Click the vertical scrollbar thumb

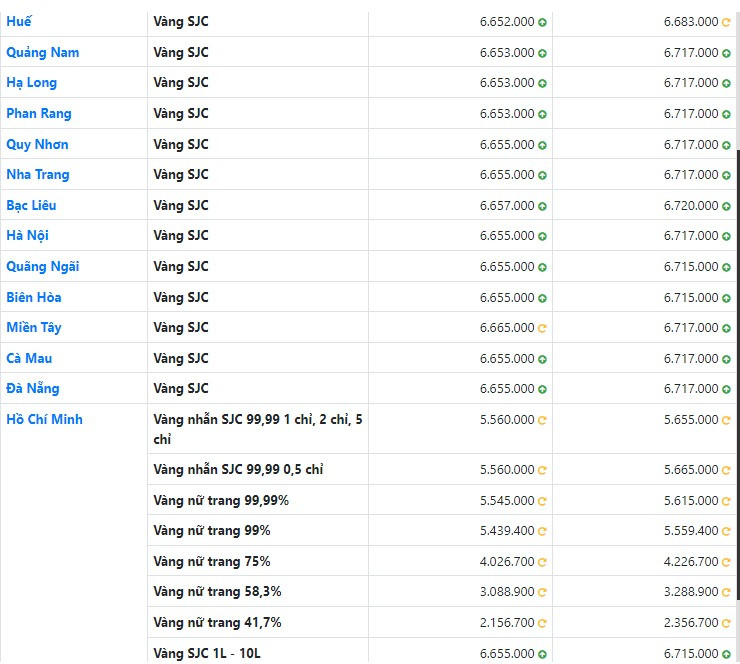point(738,375)
